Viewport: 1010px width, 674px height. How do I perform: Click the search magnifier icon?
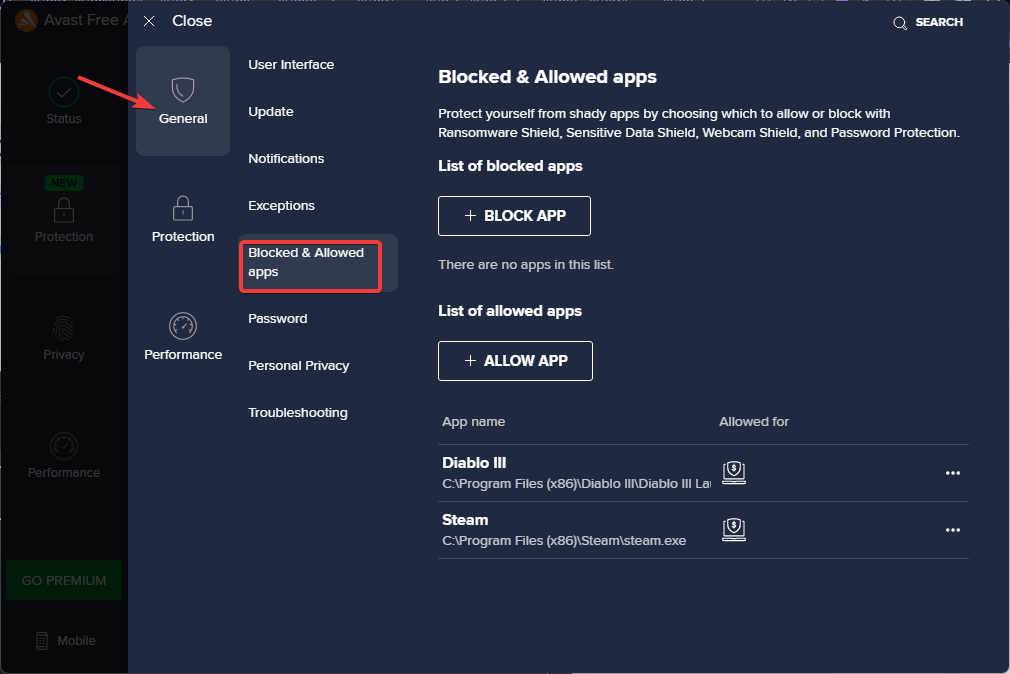[900, 23]
